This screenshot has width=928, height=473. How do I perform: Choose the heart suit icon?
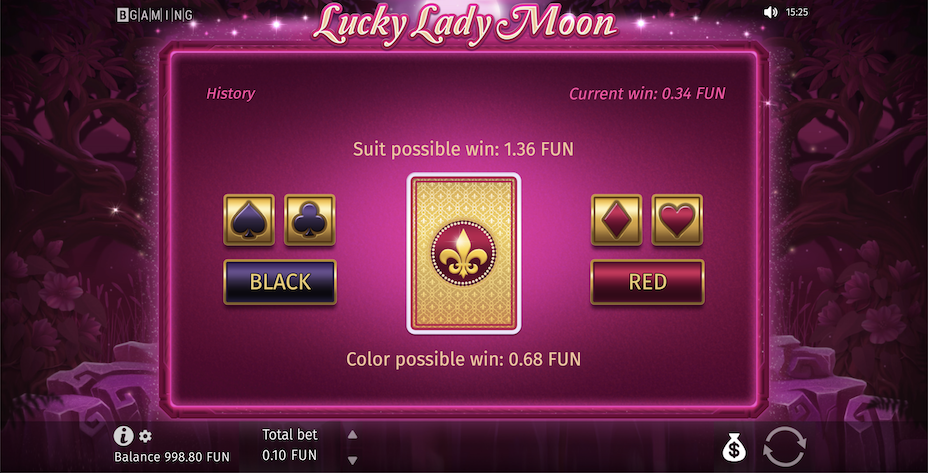click(677, 220)
